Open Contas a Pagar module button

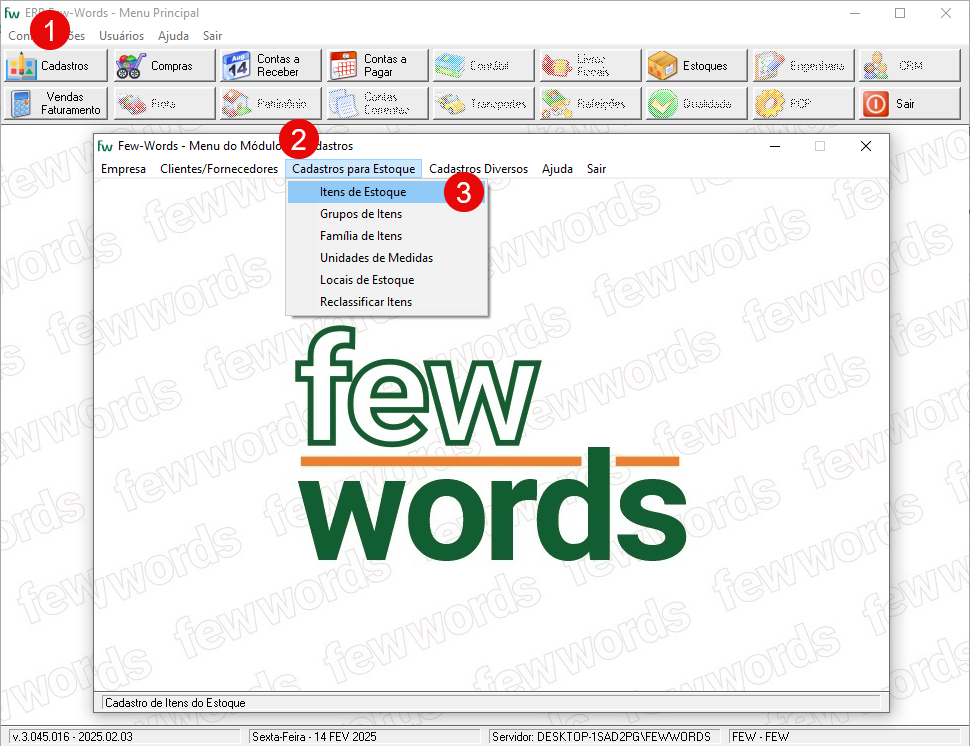[x=377, y=66]
